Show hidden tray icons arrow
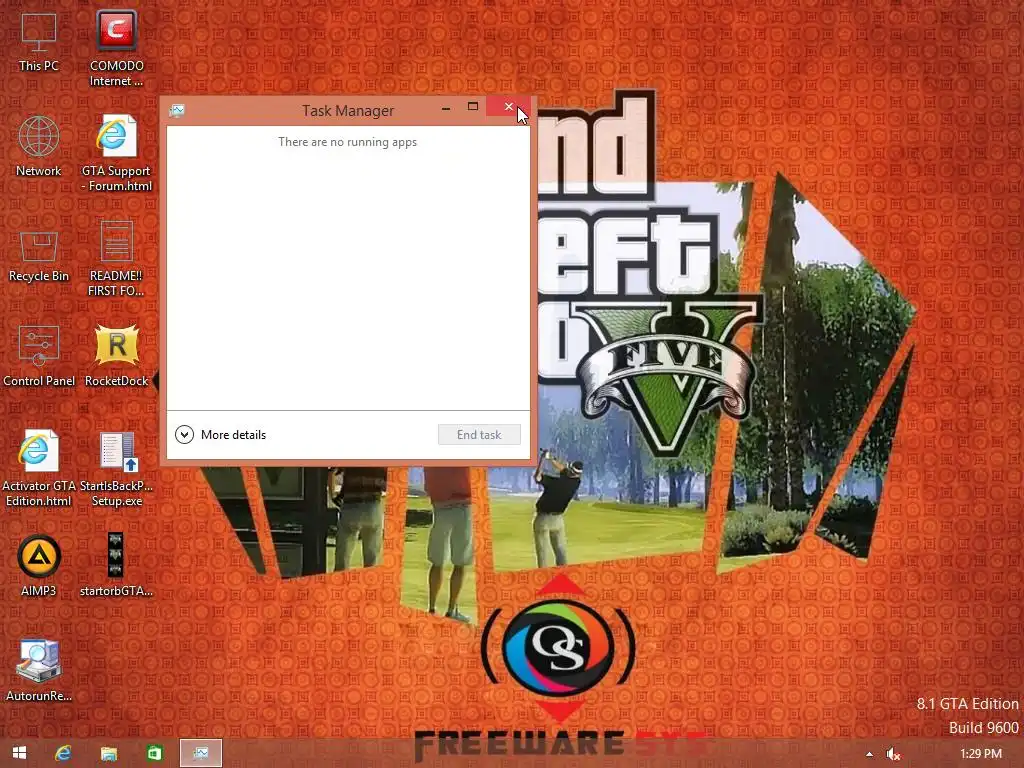The height and width of the screenshot is (768, 1024). click(869, 754)
